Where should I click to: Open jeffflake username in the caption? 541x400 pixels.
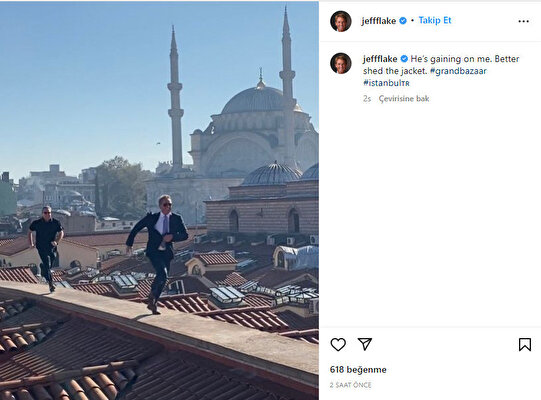coord(380,59)
